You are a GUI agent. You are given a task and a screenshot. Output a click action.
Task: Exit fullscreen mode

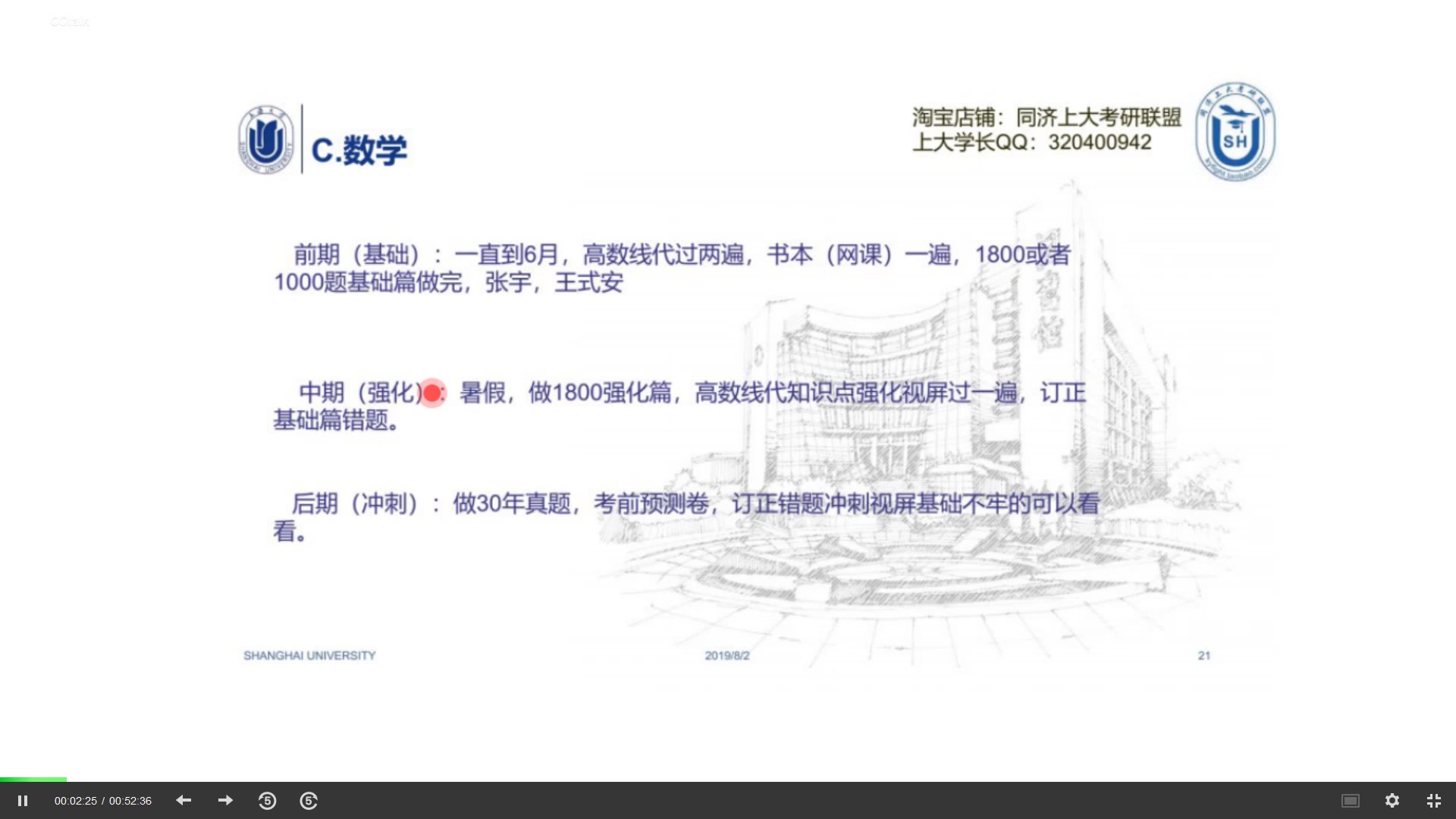click(x=1434, y=801)
